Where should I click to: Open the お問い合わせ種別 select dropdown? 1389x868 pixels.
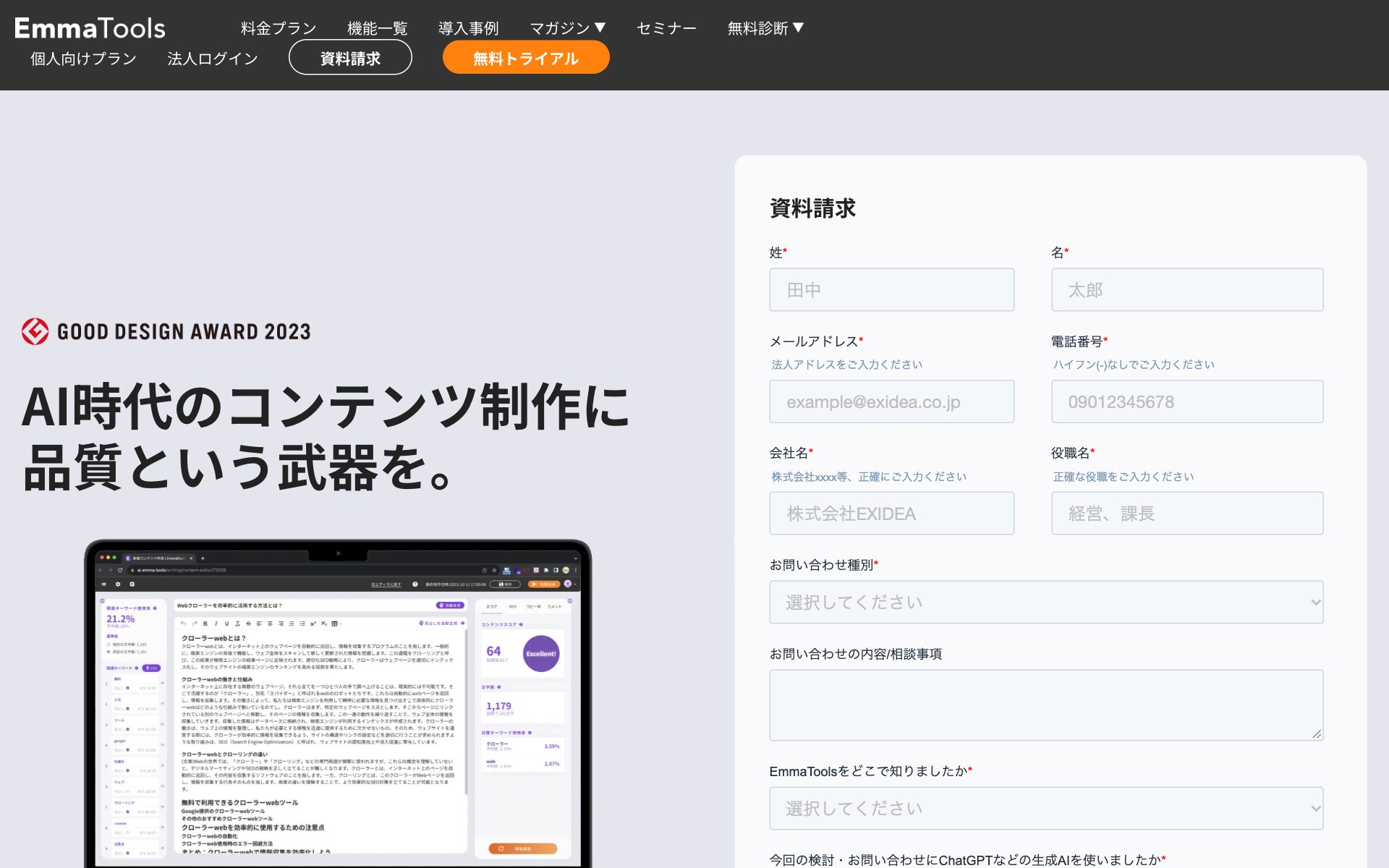click(1046, 603)
